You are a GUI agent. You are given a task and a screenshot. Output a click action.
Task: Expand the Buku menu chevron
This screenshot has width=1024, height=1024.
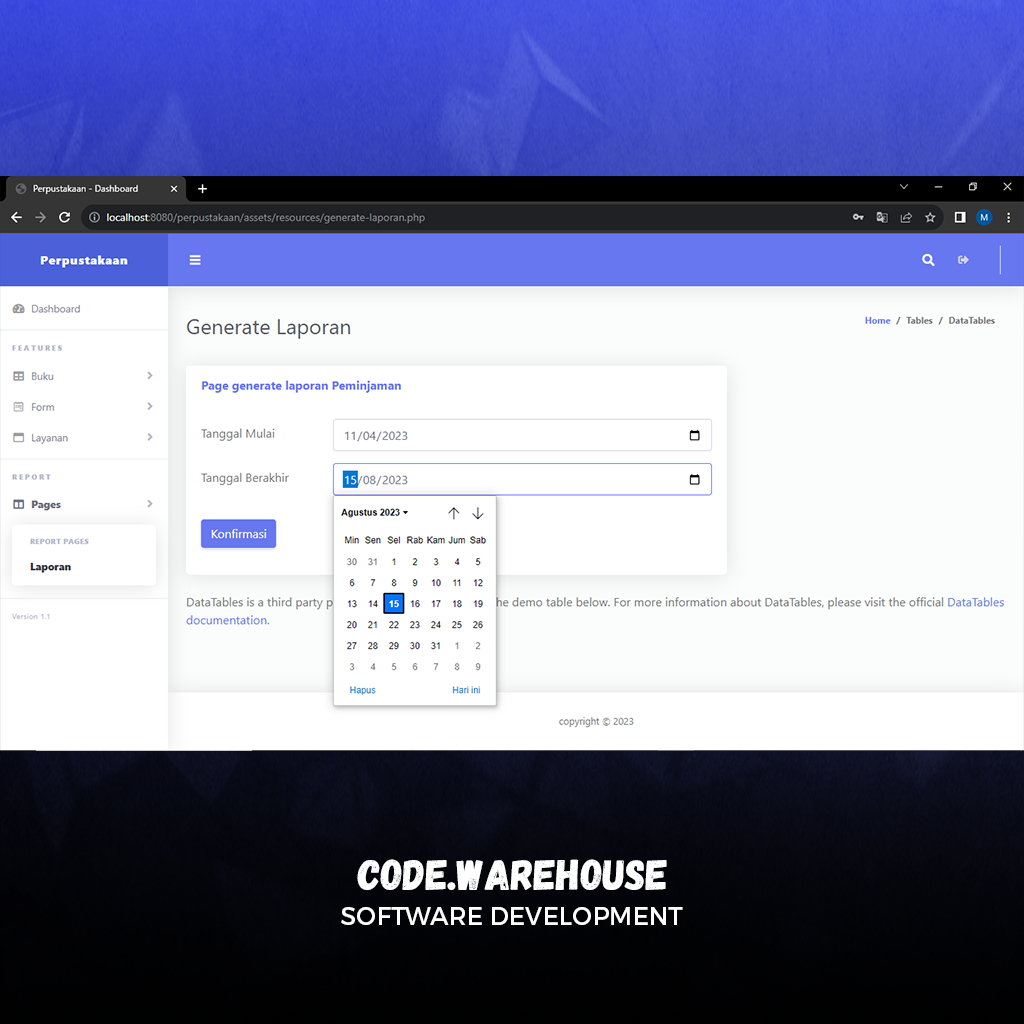coord(150,376)
